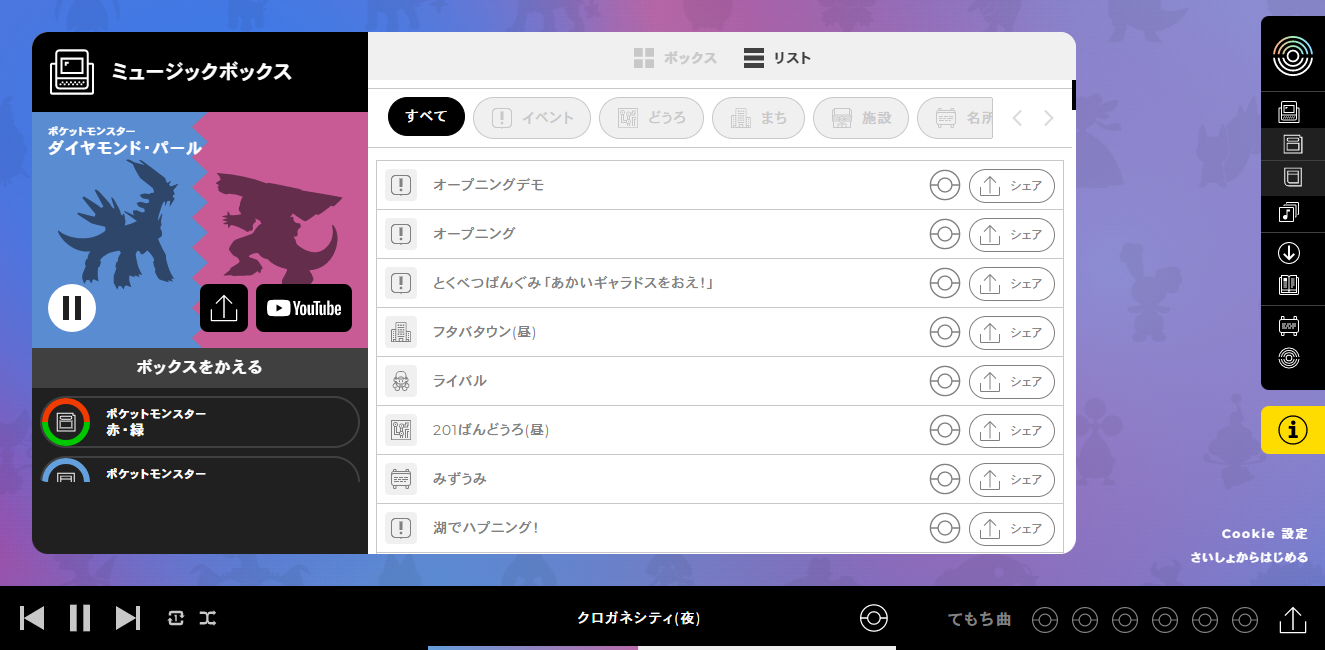The image size is (1325, 650).
Task: Open the yellow information button
Action: (x=1292, y=430)
